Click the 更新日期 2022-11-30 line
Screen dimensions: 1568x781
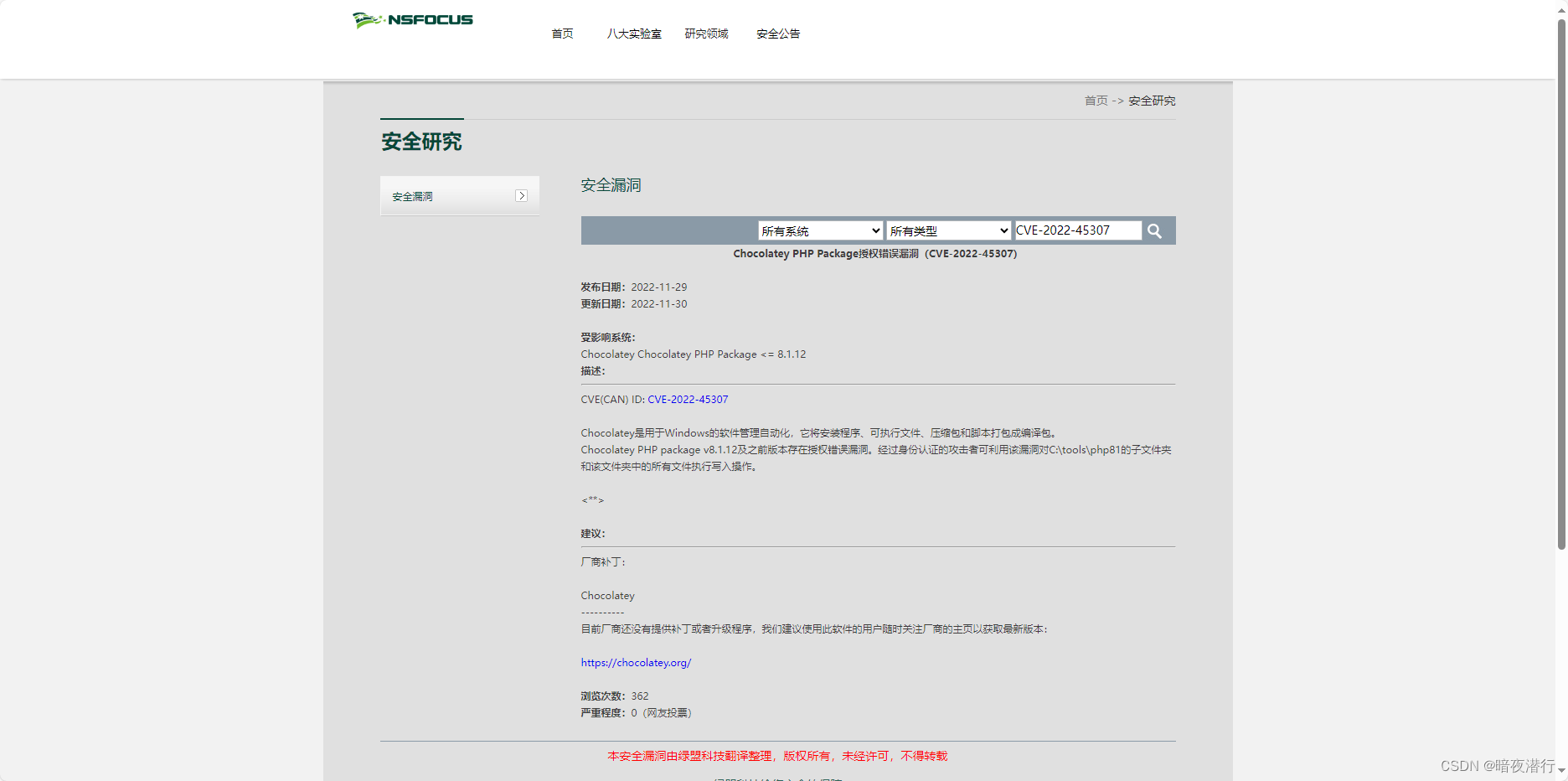click(634, 304)
